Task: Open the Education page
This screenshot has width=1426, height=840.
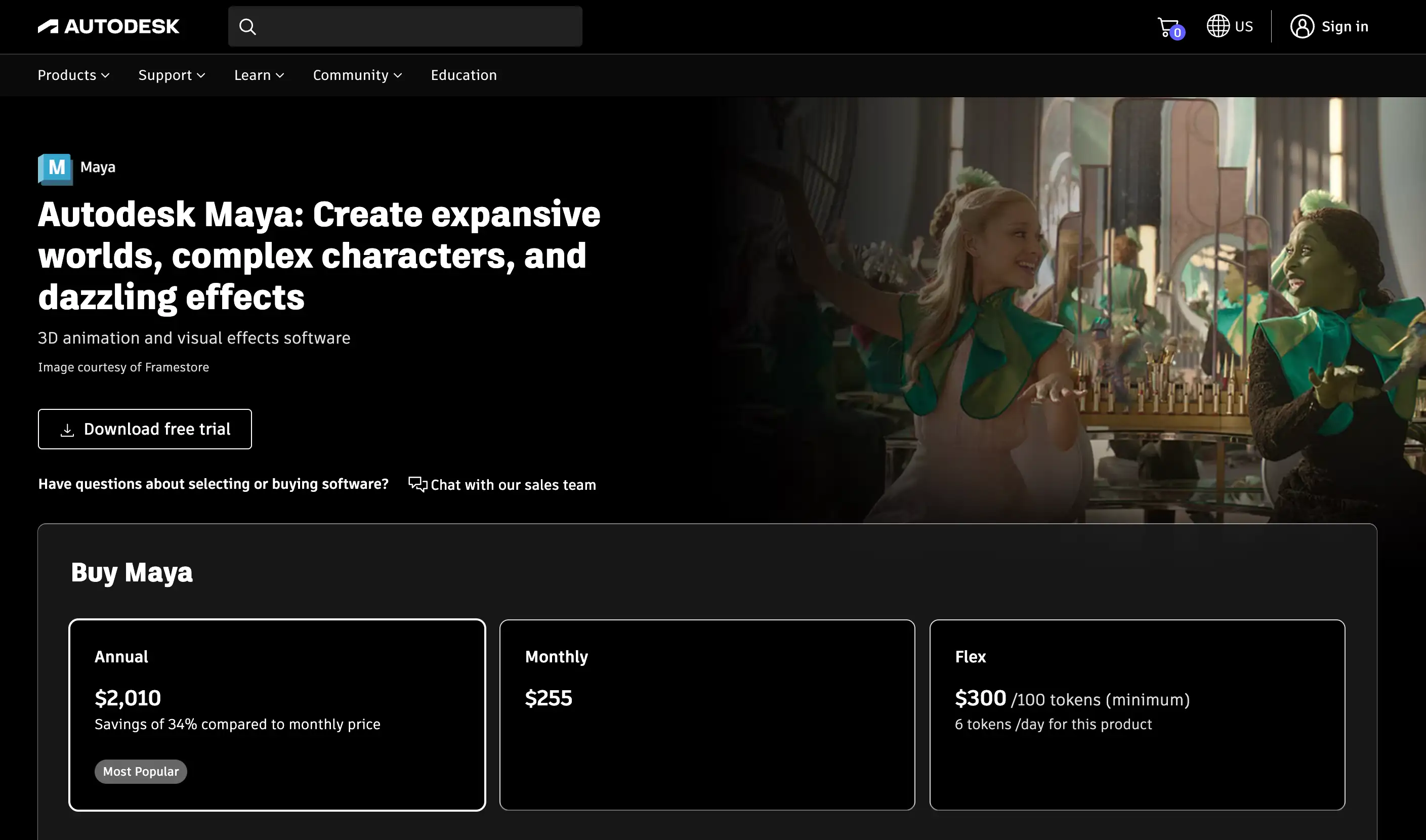Action: tap(464, 75)
